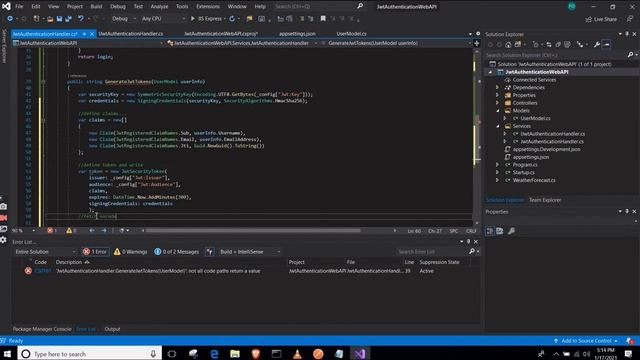Start debugging with IIS Express

click(206, 19)
